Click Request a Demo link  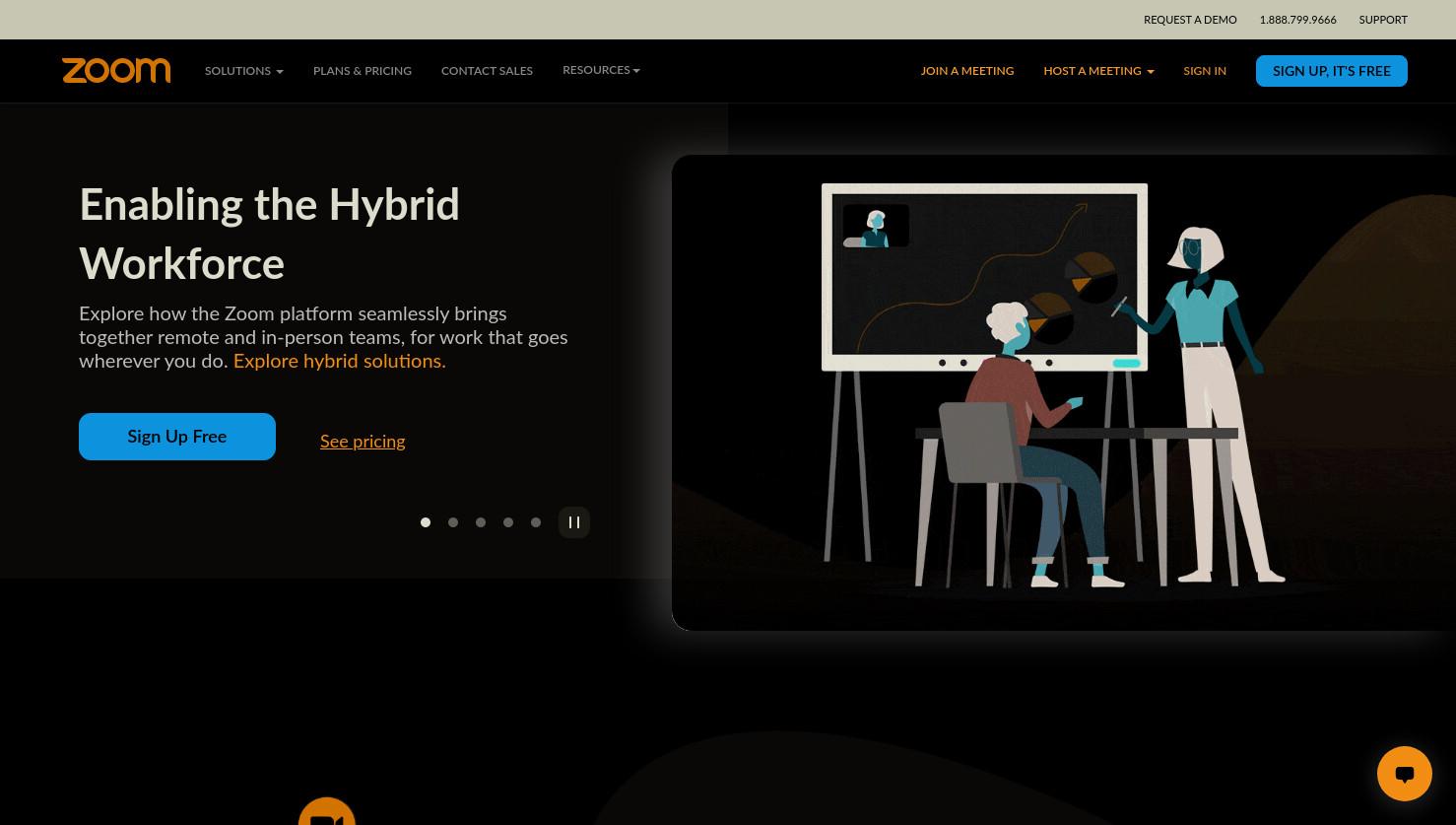[x=1190, y=20]
